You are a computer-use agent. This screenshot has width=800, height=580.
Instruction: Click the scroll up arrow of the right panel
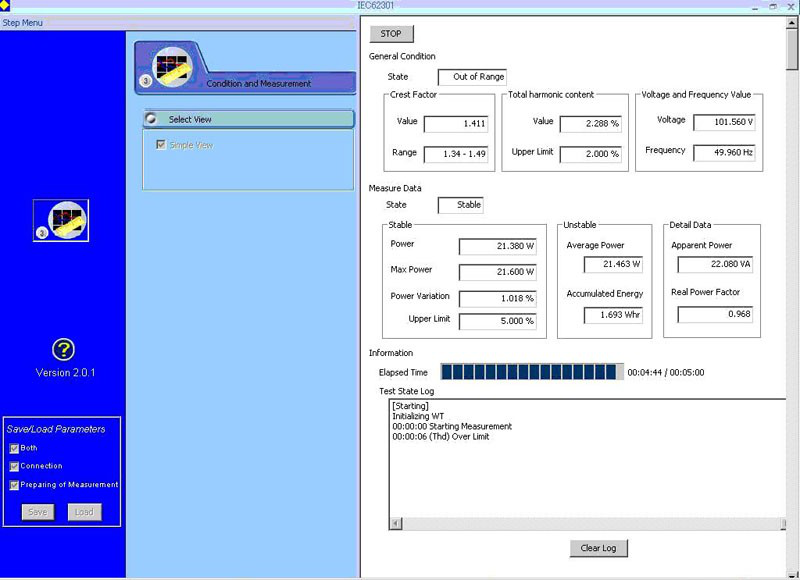pyautogui.click(x=792, y=22)
